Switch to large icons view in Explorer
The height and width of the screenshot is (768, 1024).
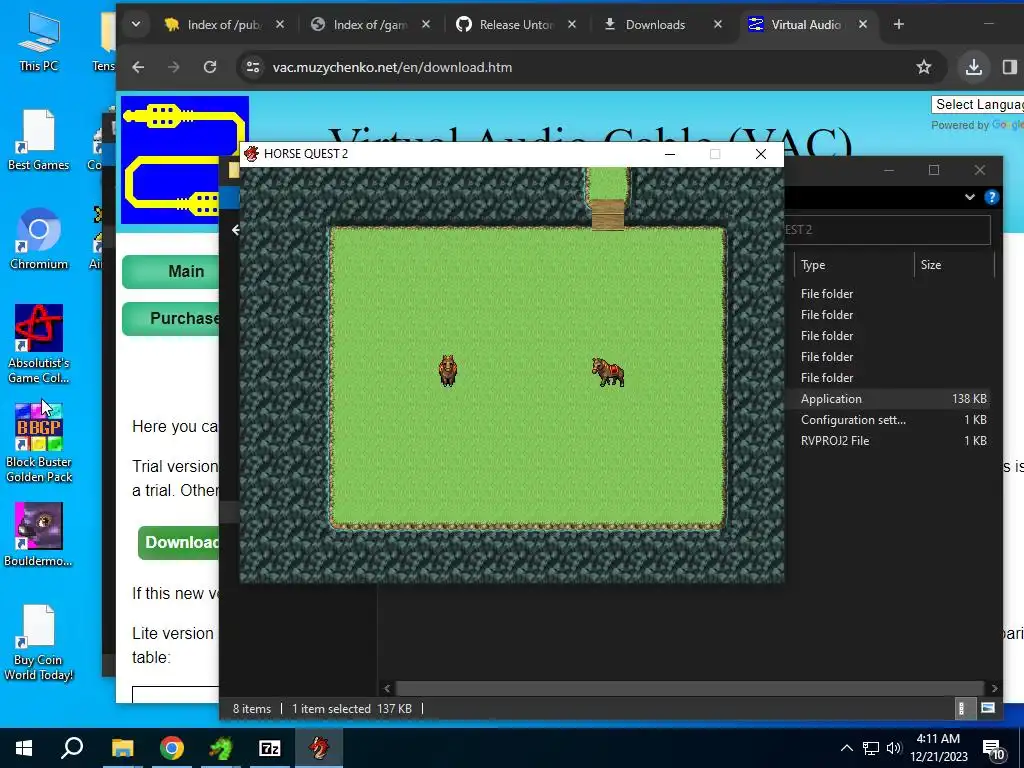click(987, 709)
